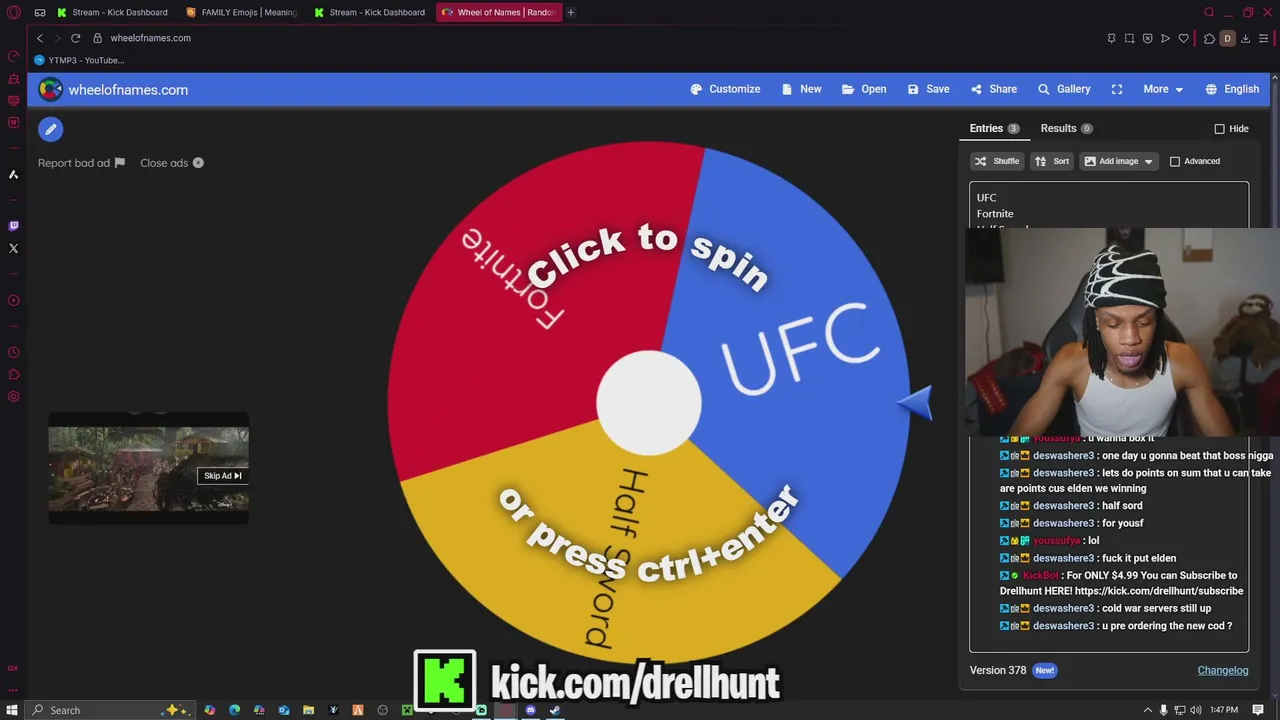Open the Gallery
Screen dimensions: 1280x720
click(x=1064, y=89)
